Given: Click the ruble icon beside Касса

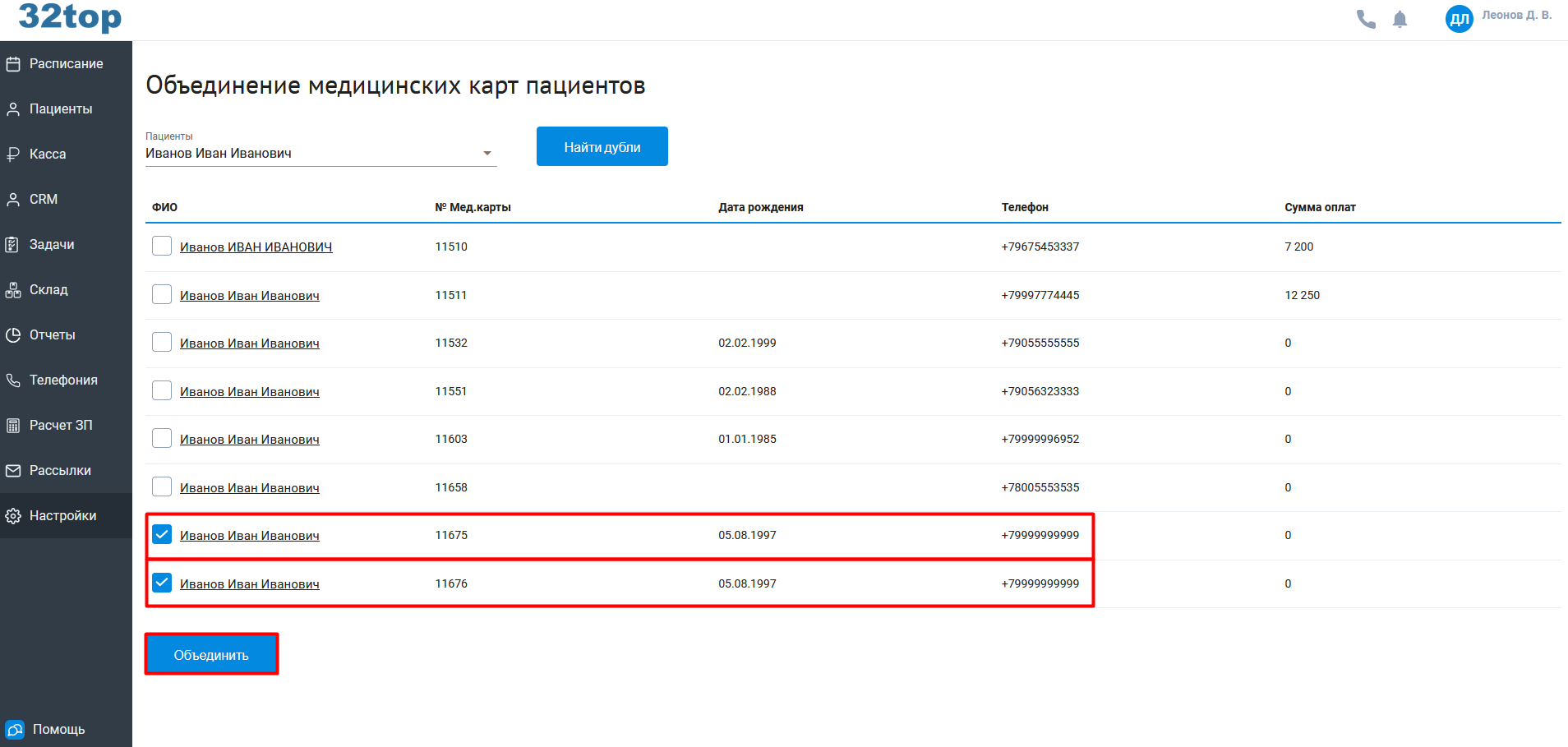Looking at the screenshot, I should point(13,154).
